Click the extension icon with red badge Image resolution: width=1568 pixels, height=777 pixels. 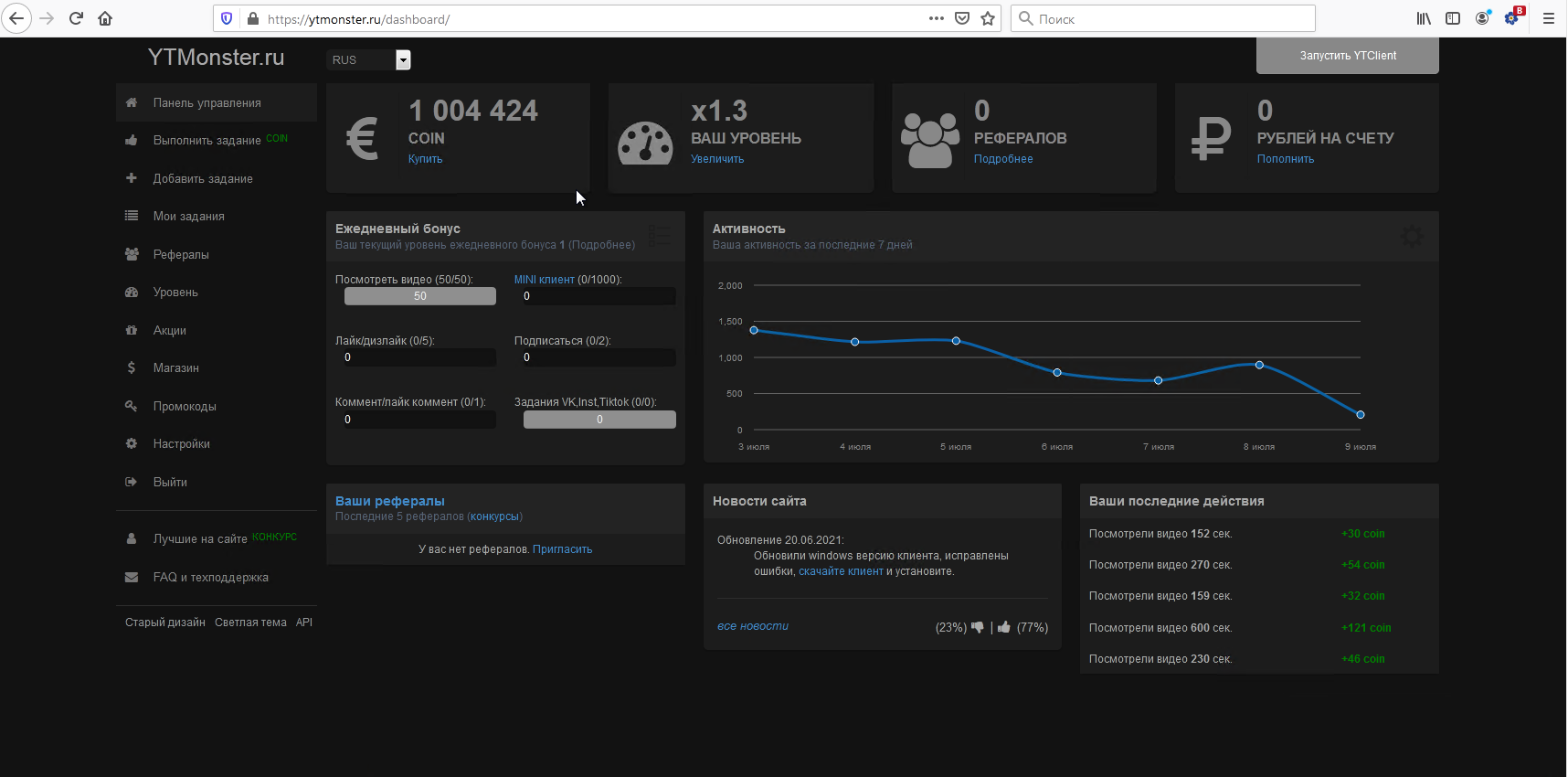1513,17
